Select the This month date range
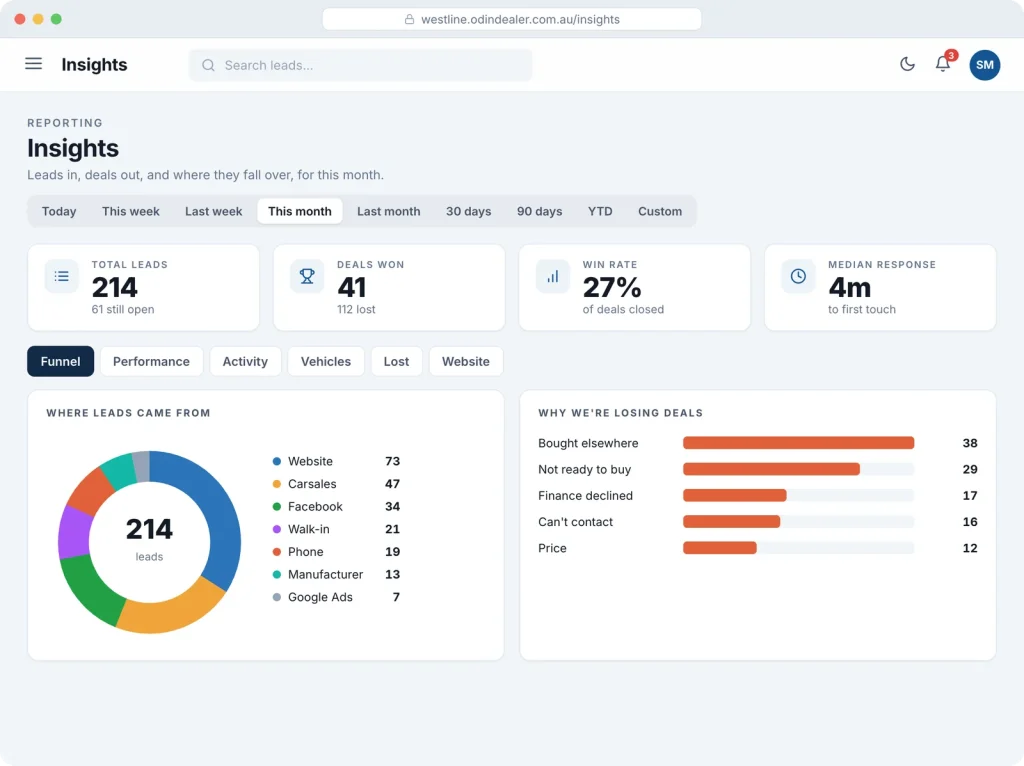The width and height of the screenshot is (1024, 766). (300, 212)
